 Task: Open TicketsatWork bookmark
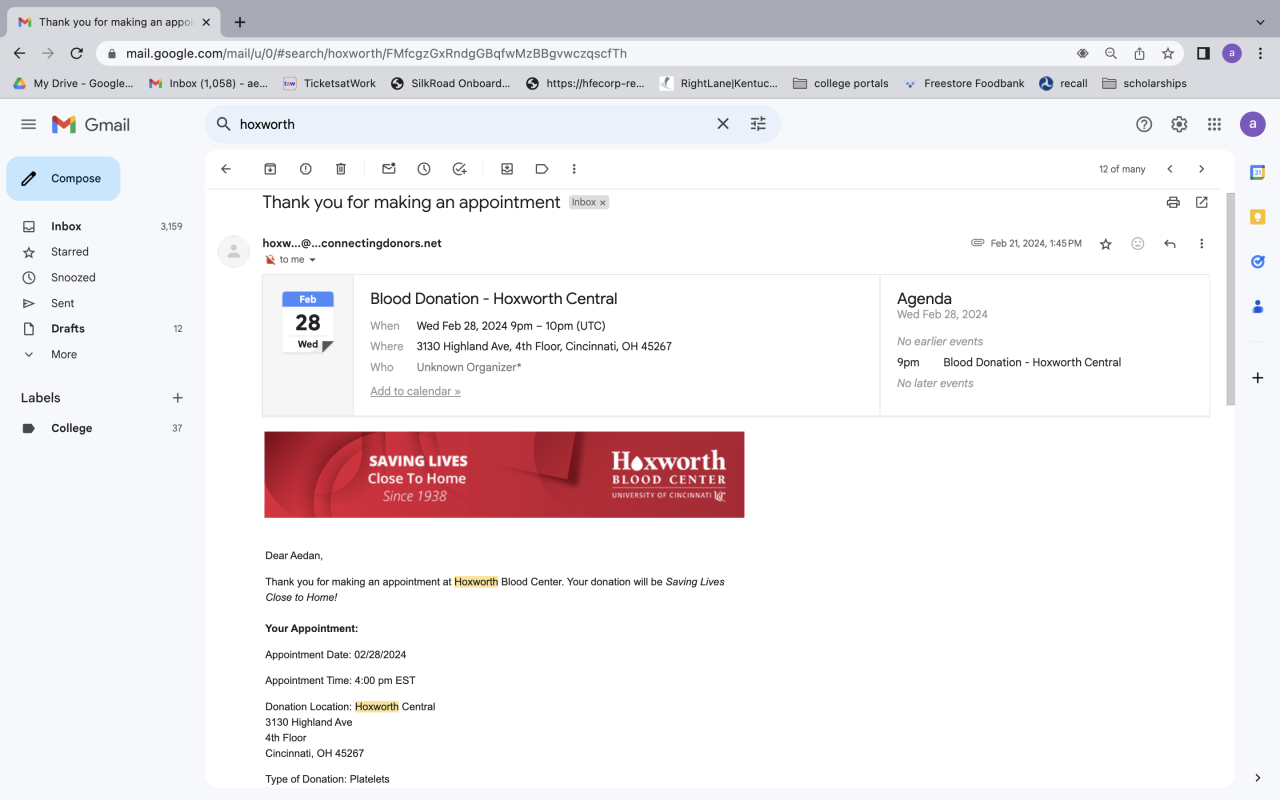pos(330,84)
